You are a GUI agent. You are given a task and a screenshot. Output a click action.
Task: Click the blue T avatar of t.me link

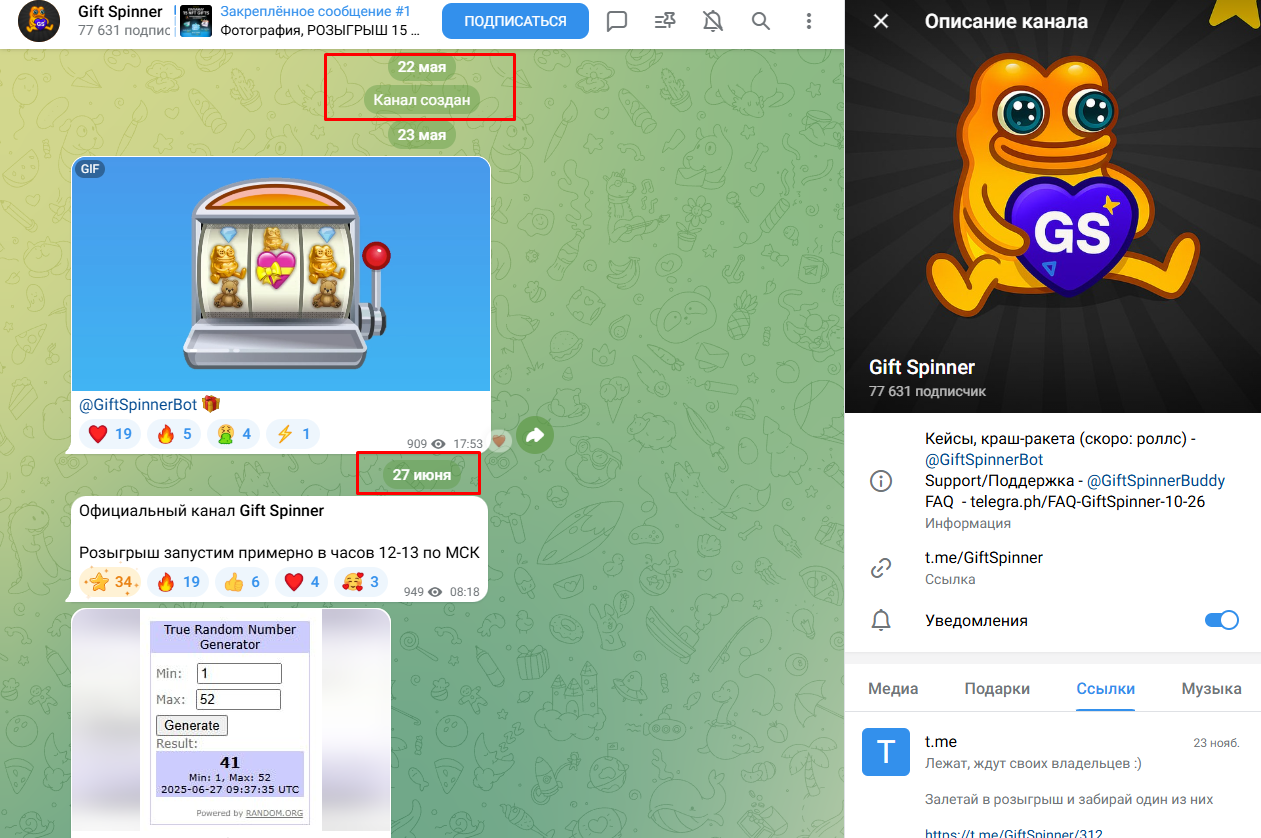886,752
